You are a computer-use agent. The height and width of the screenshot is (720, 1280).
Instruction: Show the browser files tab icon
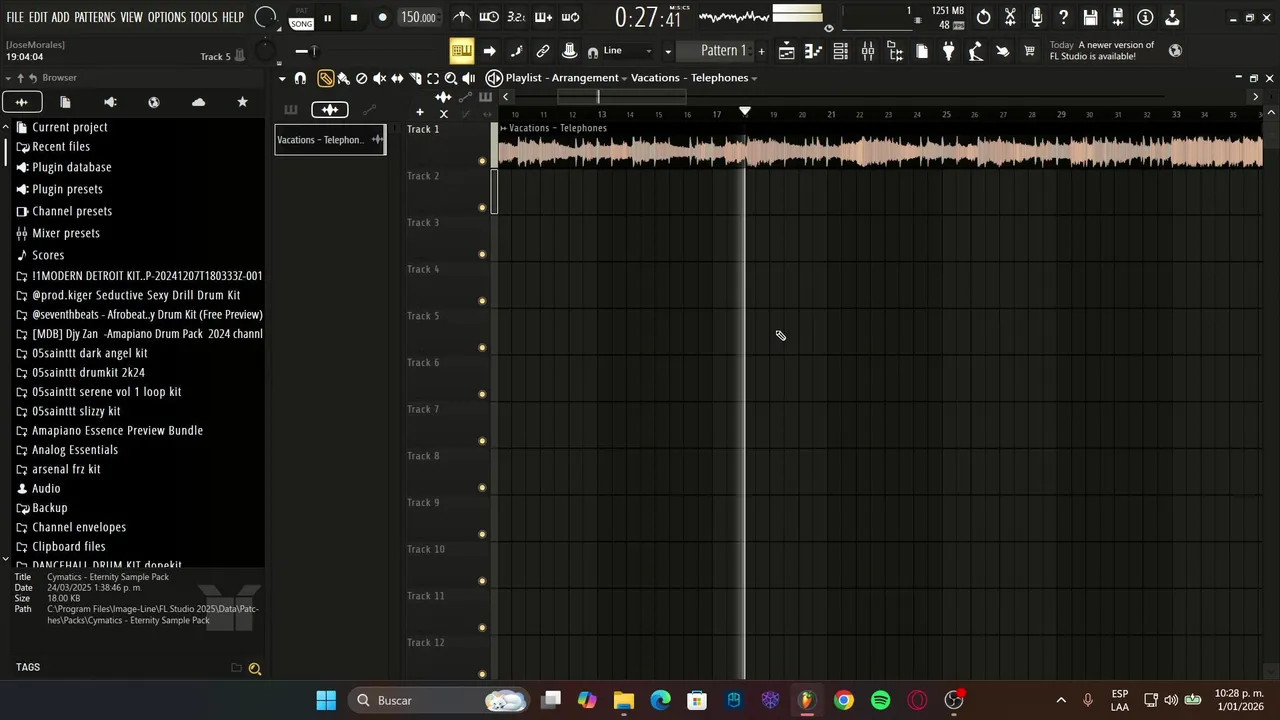coord(65,102)
